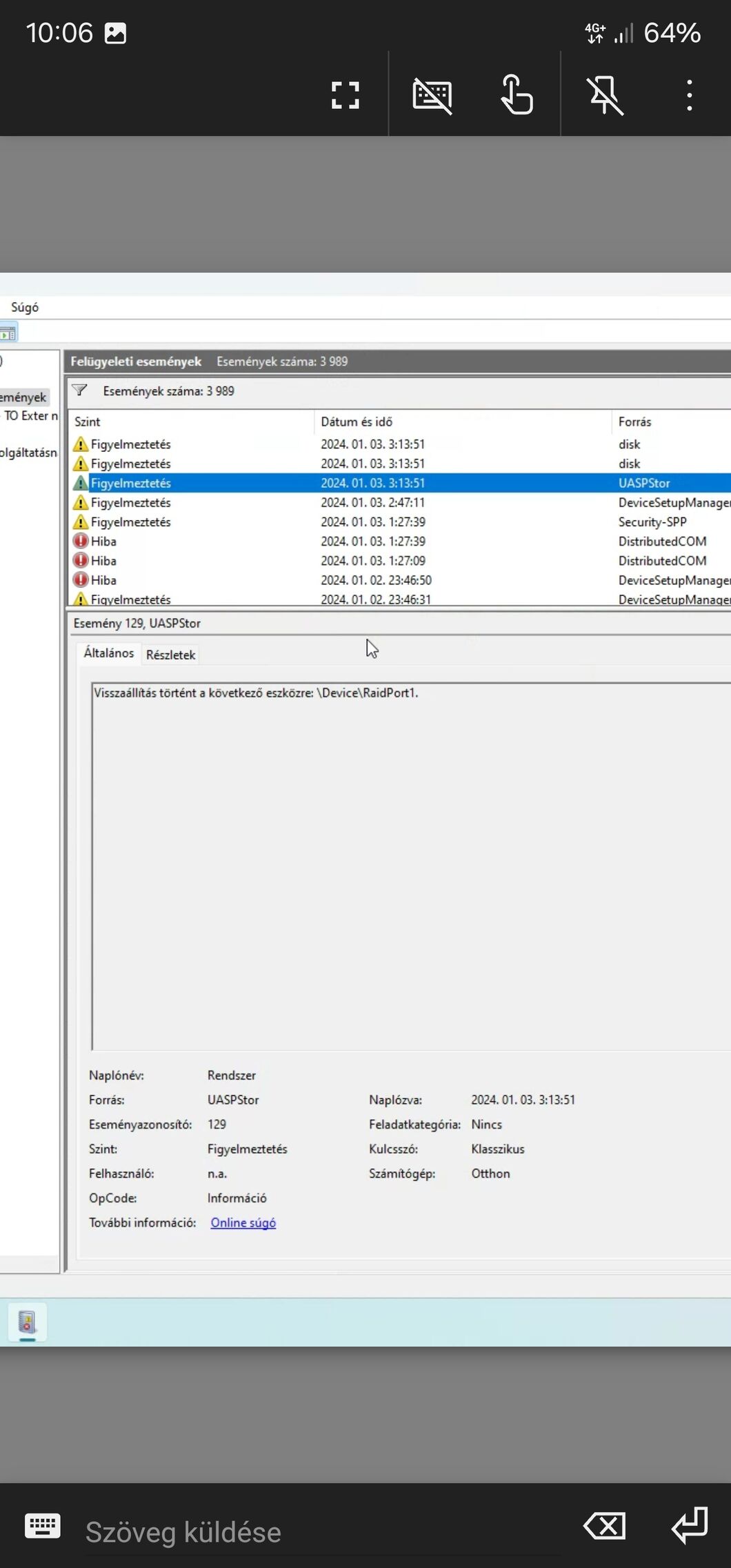
Task: Sort by the Dátum és idő column header
Action: click(463, 421)
